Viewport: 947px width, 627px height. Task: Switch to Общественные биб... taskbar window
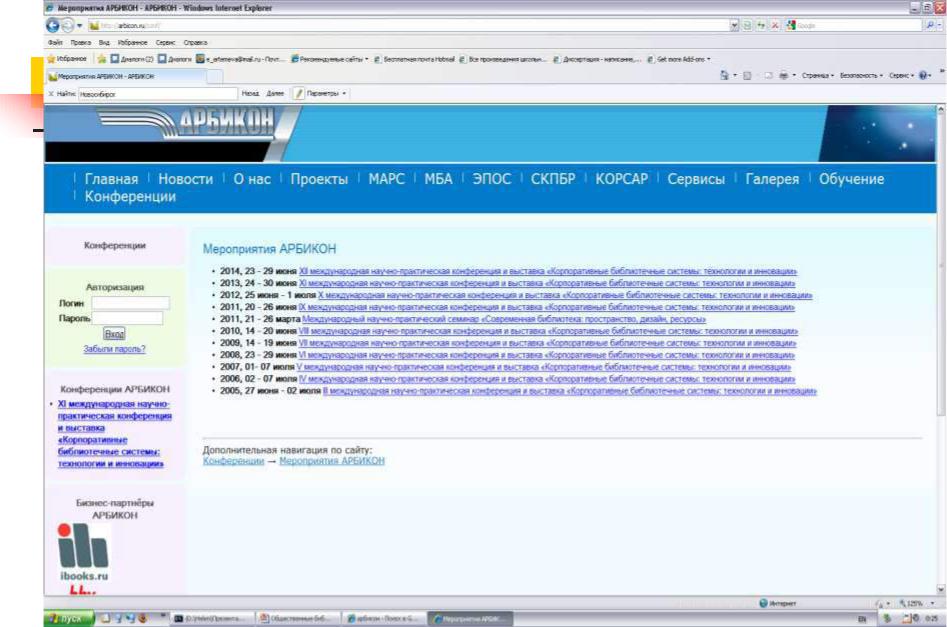coord(297,619)
